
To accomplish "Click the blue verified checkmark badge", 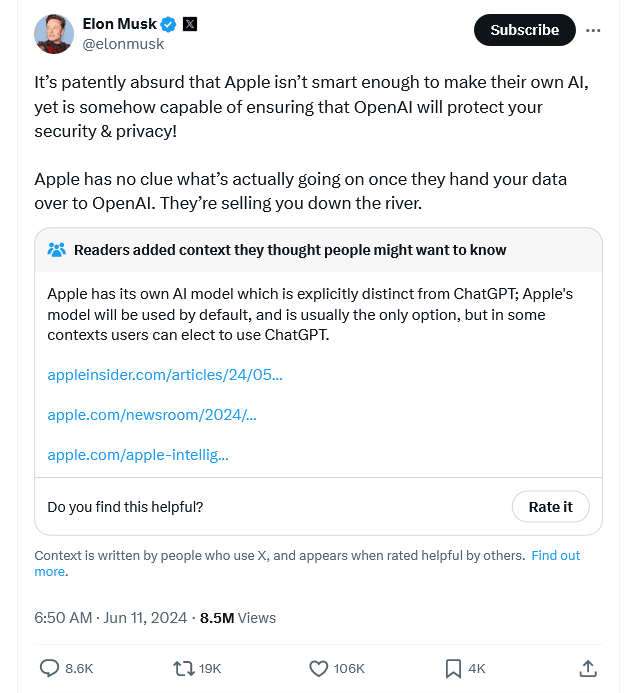I will click(168, 24).
